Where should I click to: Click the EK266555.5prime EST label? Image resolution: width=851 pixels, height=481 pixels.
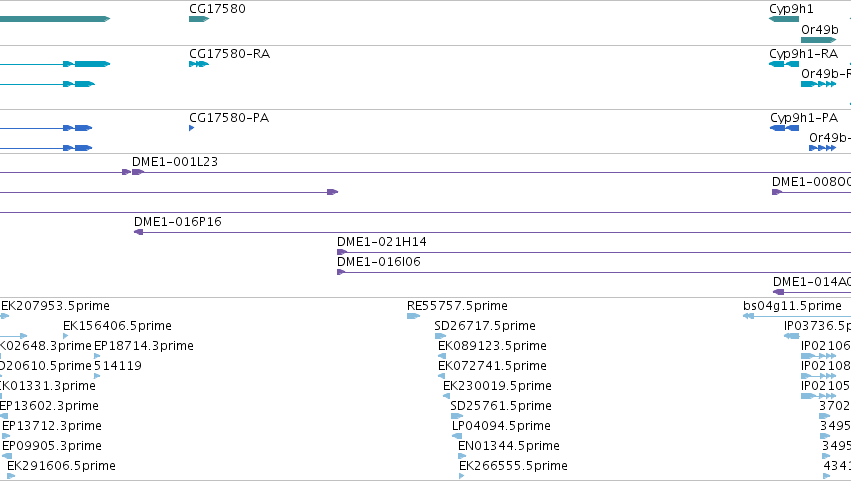click(x=513, y=466)
